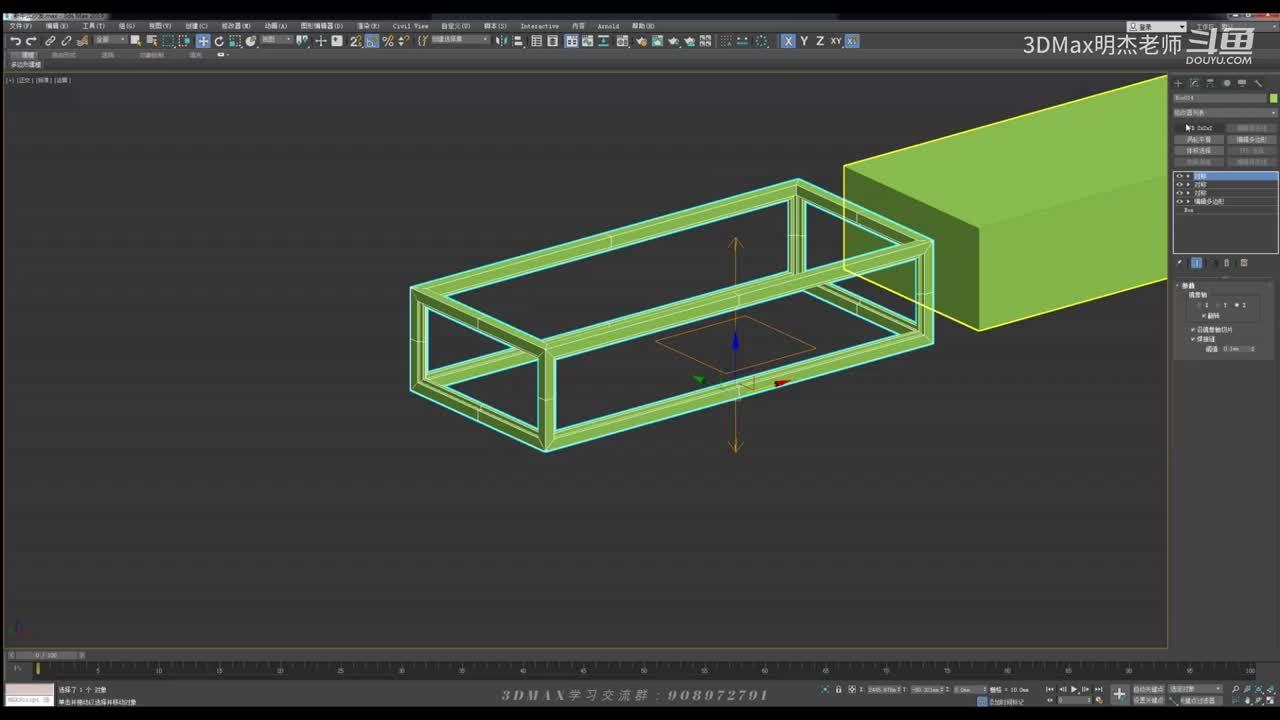This screenshot has width=1280, height=720.
Task: Click the Undo arrow in the toolbar
Action: pyautogui.click(x=15, y=41)
